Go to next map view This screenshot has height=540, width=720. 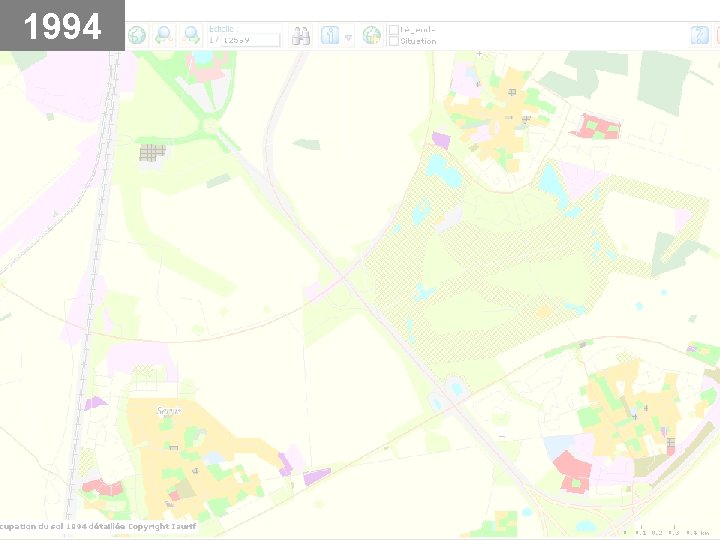coord(191,35)
